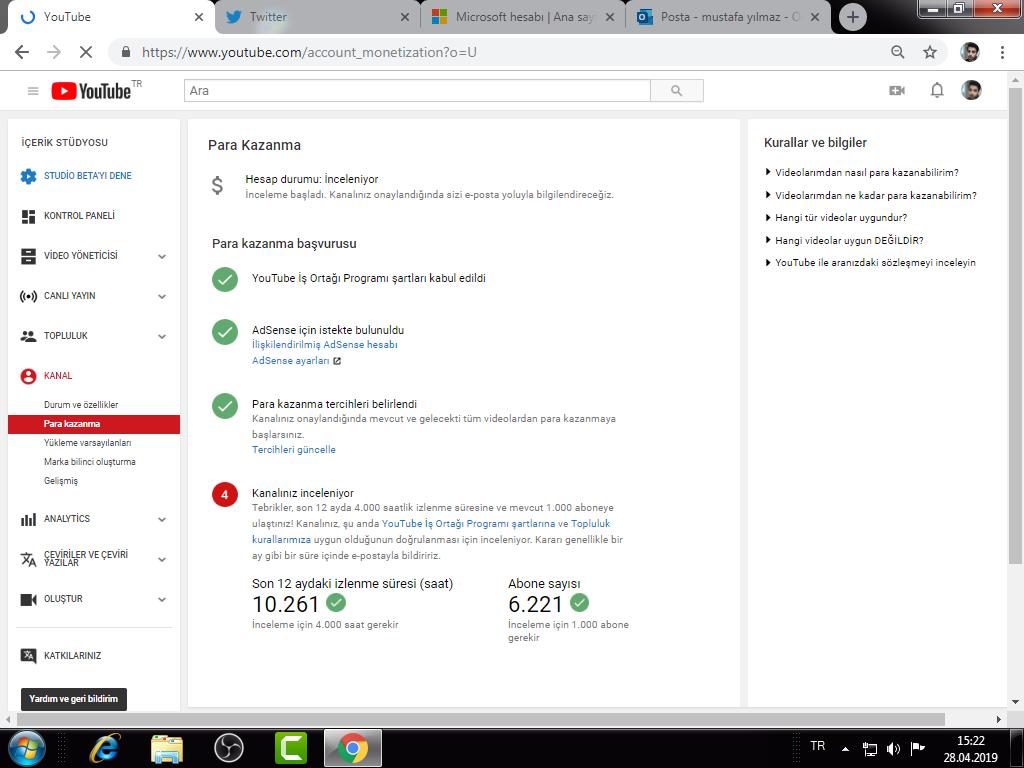Screen dimensions: 1024x768
Task: Open Marka bilinci oluşturma sidebar item
Action: tap(89, 462)
